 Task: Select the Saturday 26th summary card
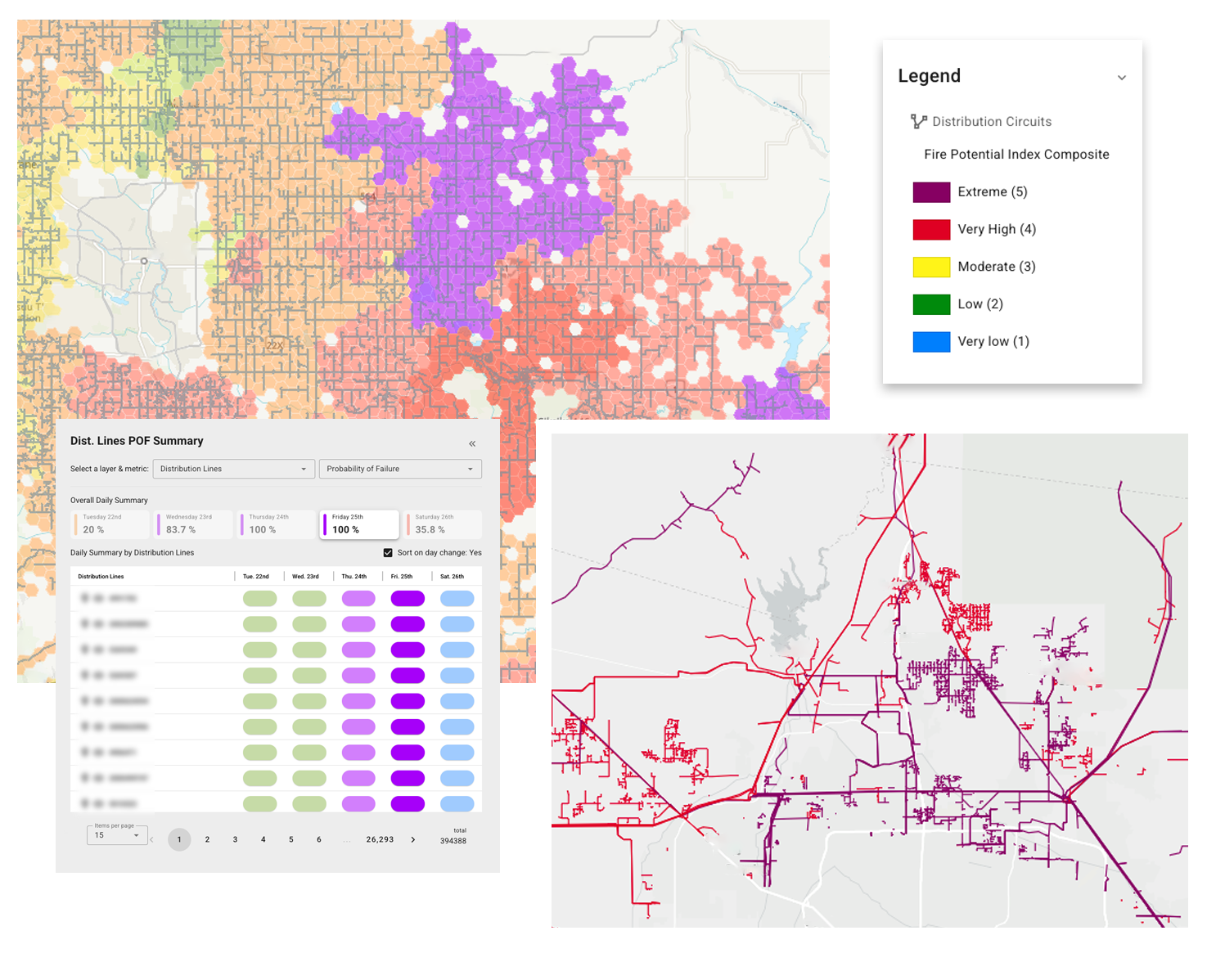pos(443,524)
